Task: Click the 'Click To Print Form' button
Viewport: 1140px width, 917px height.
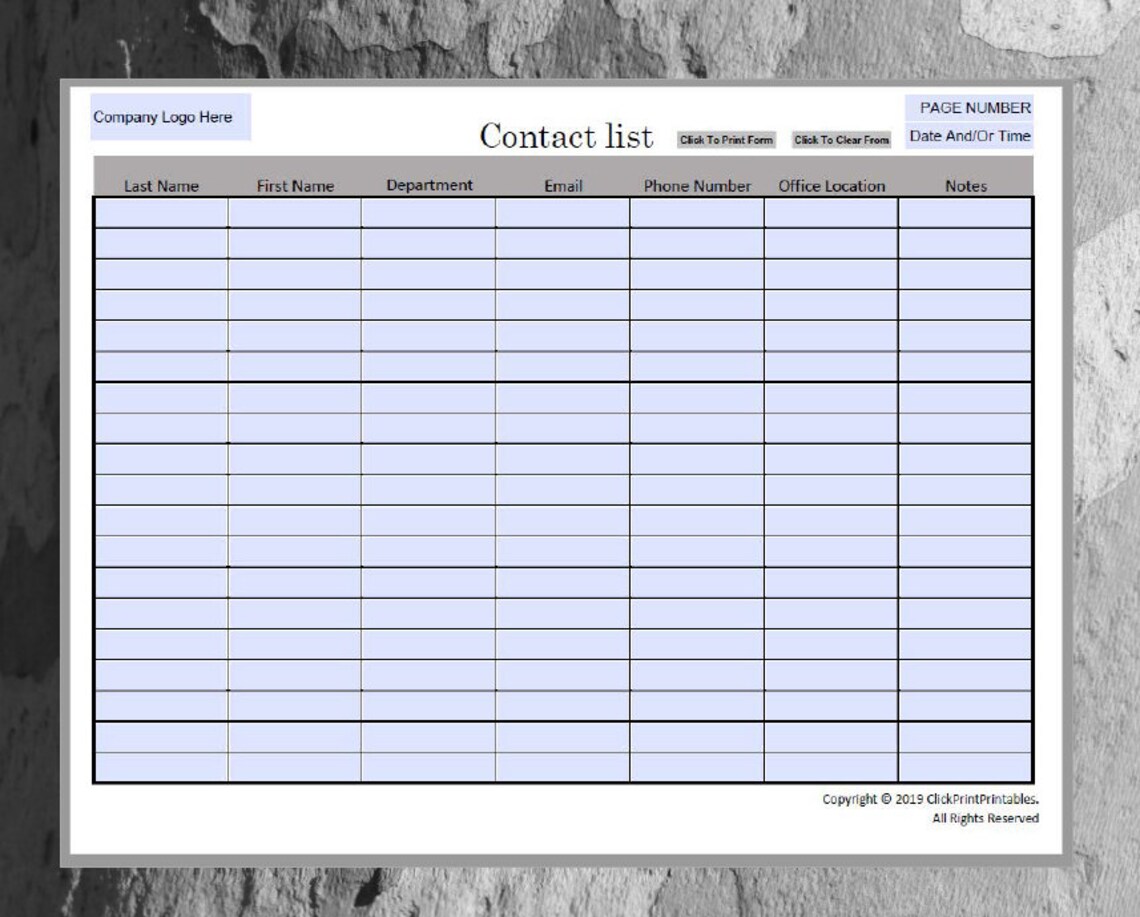Action: click(725, 139)
